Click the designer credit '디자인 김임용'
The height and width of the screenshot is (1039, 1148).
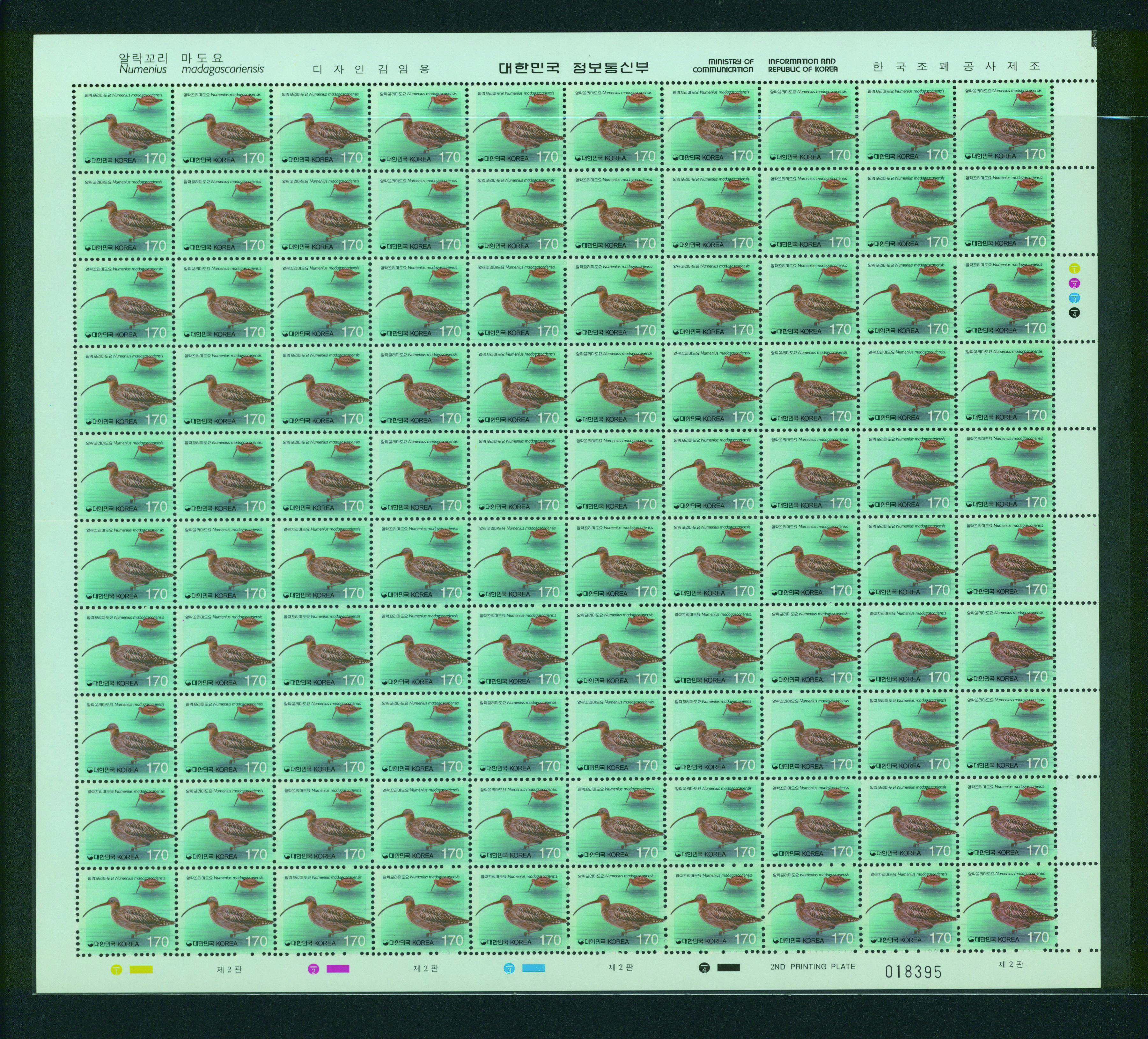point(371,70)
